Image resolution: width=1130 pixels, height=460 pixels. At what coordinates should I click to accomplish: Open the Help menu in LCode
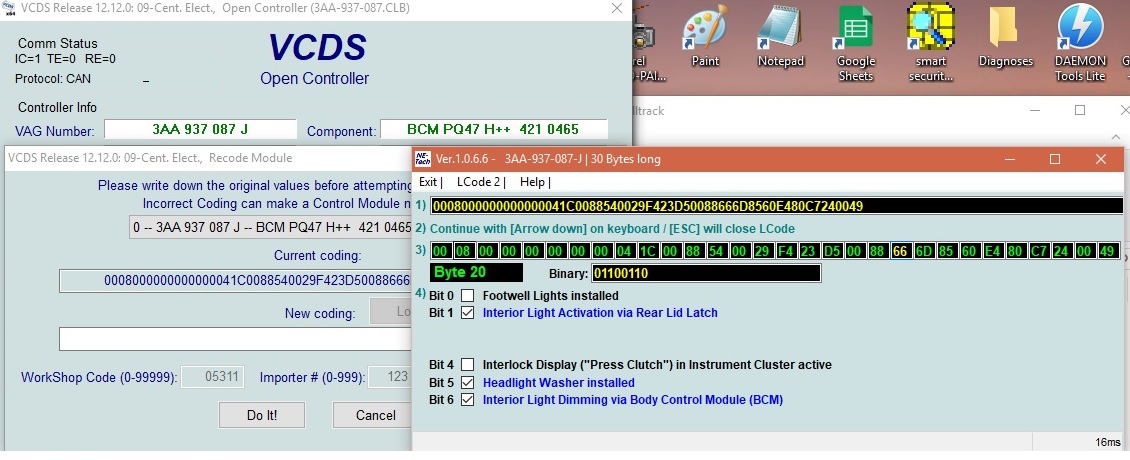tap(535, 182)
